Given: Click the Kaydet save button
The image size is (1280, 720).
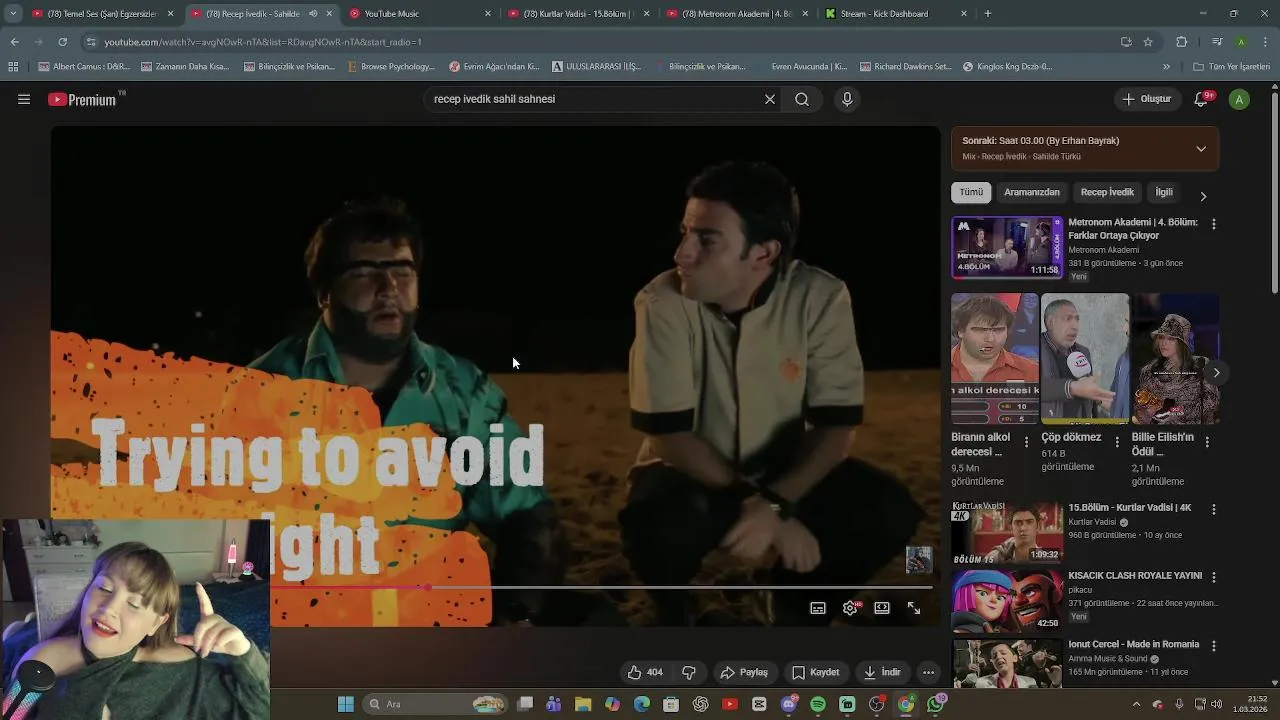Looking at the screenshot, I should [x=816, y=672].
